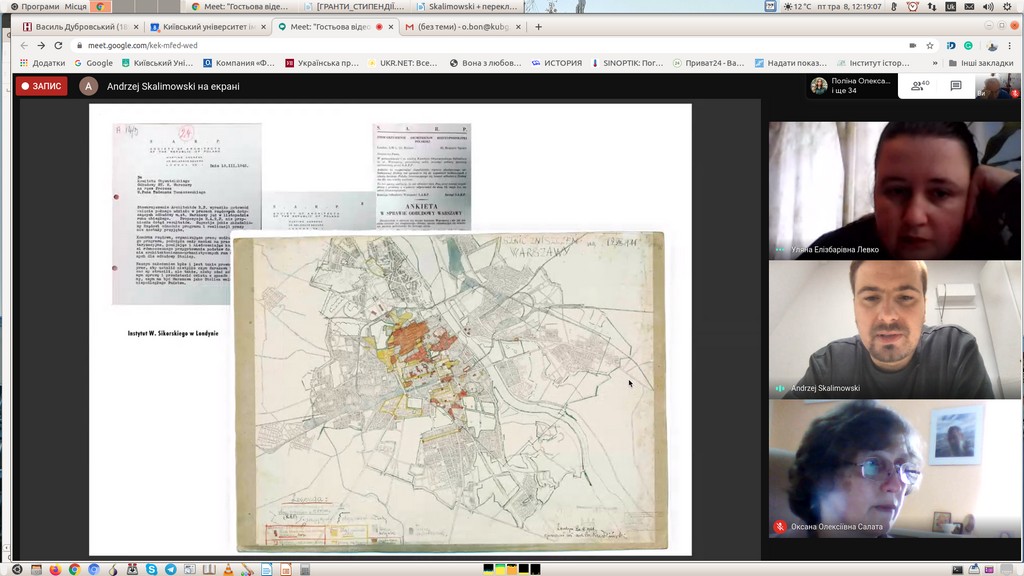Open the Інші закладки bookmarks folder
Image resolution: width=1024 pixels, height=576 pixels.
click(x=980, y=63)
